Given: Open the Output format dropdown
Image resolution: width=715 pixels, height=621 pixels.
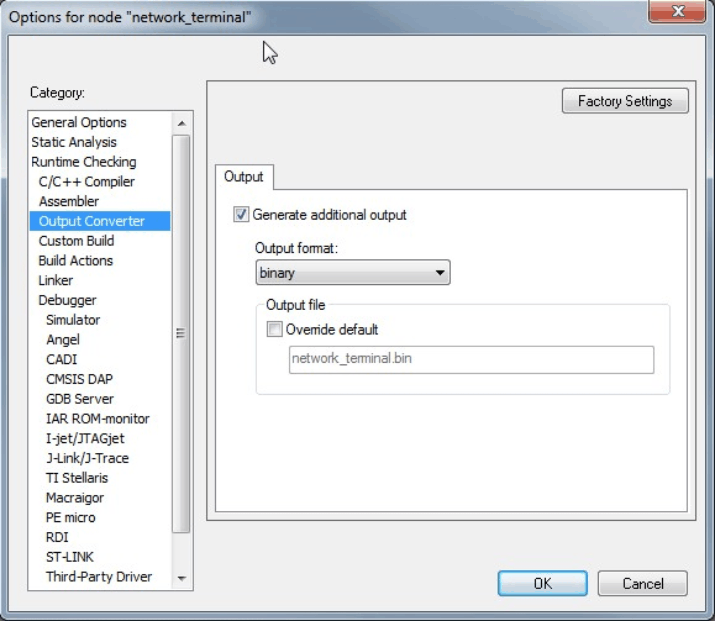Looking at the screenshot, I should click(353, 272).
